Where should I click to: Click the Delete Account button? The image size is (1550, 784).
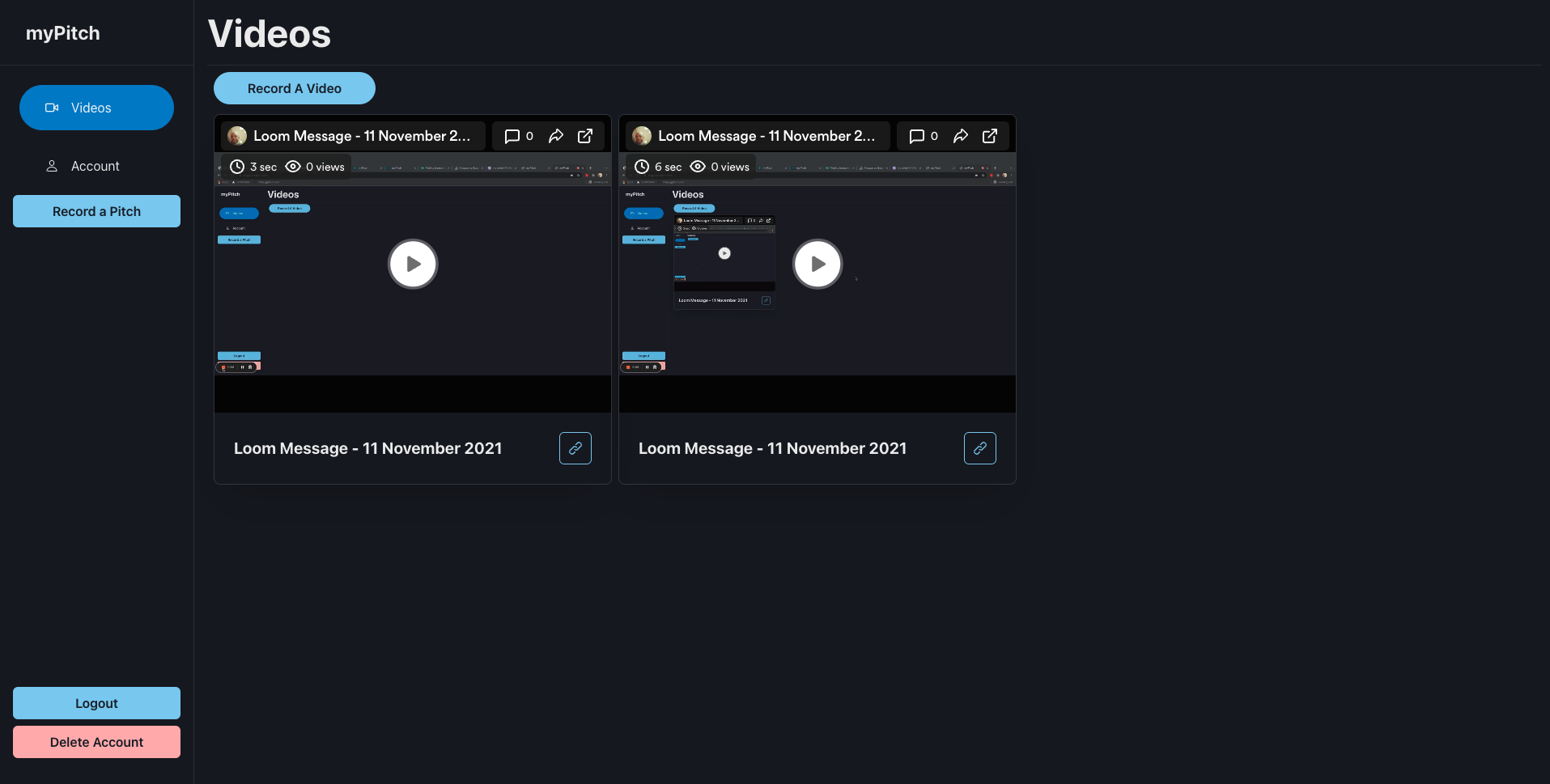[x=96, y=742]
